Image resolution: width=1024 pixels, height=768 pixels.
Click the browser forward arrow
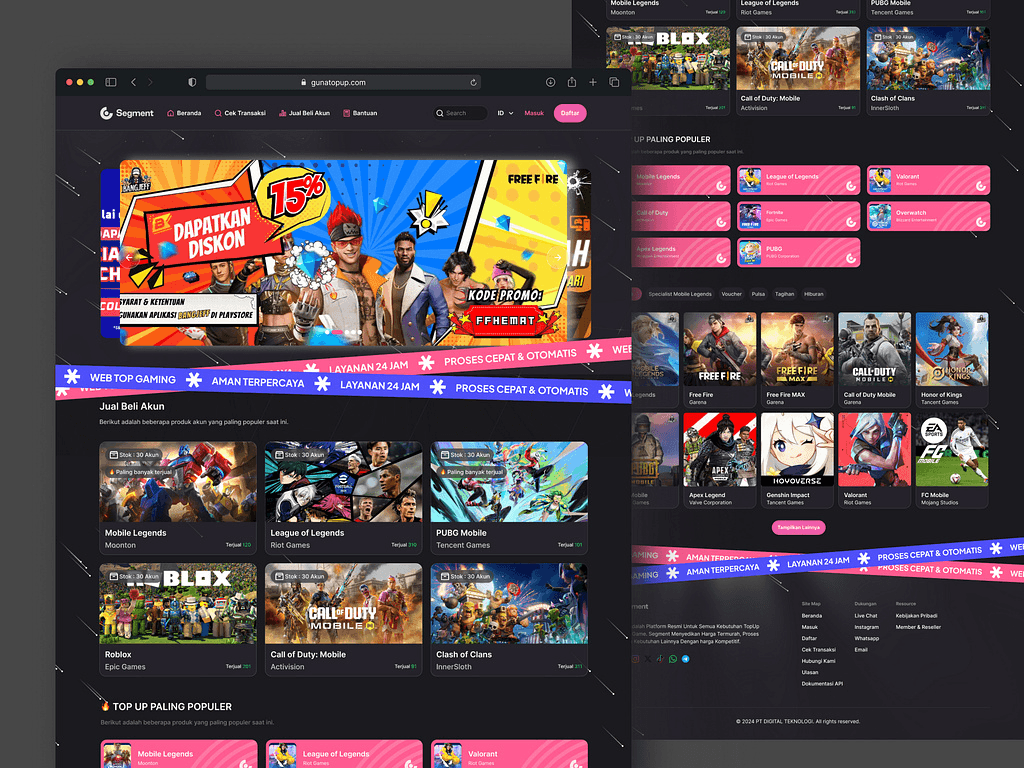coord(150,82)
